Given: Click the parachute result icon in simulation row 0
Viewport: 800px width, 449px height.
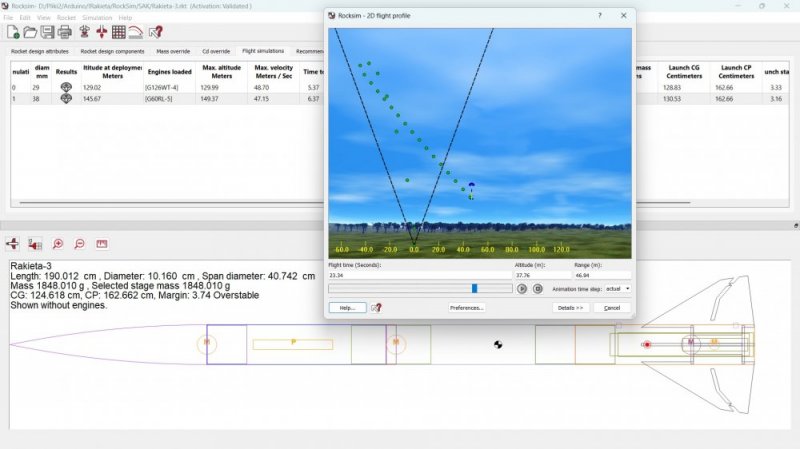Looking at the screenshot, I should pos(66,87).
